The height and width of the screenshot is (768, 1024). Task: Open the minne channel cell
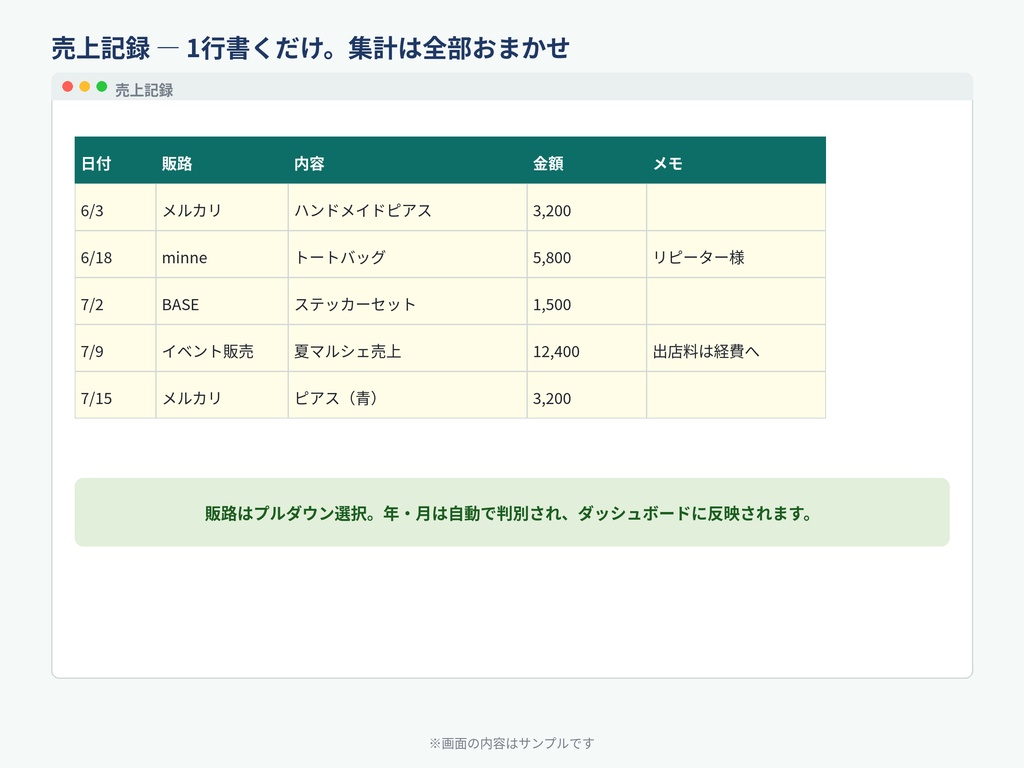click(x=222, y=255)
